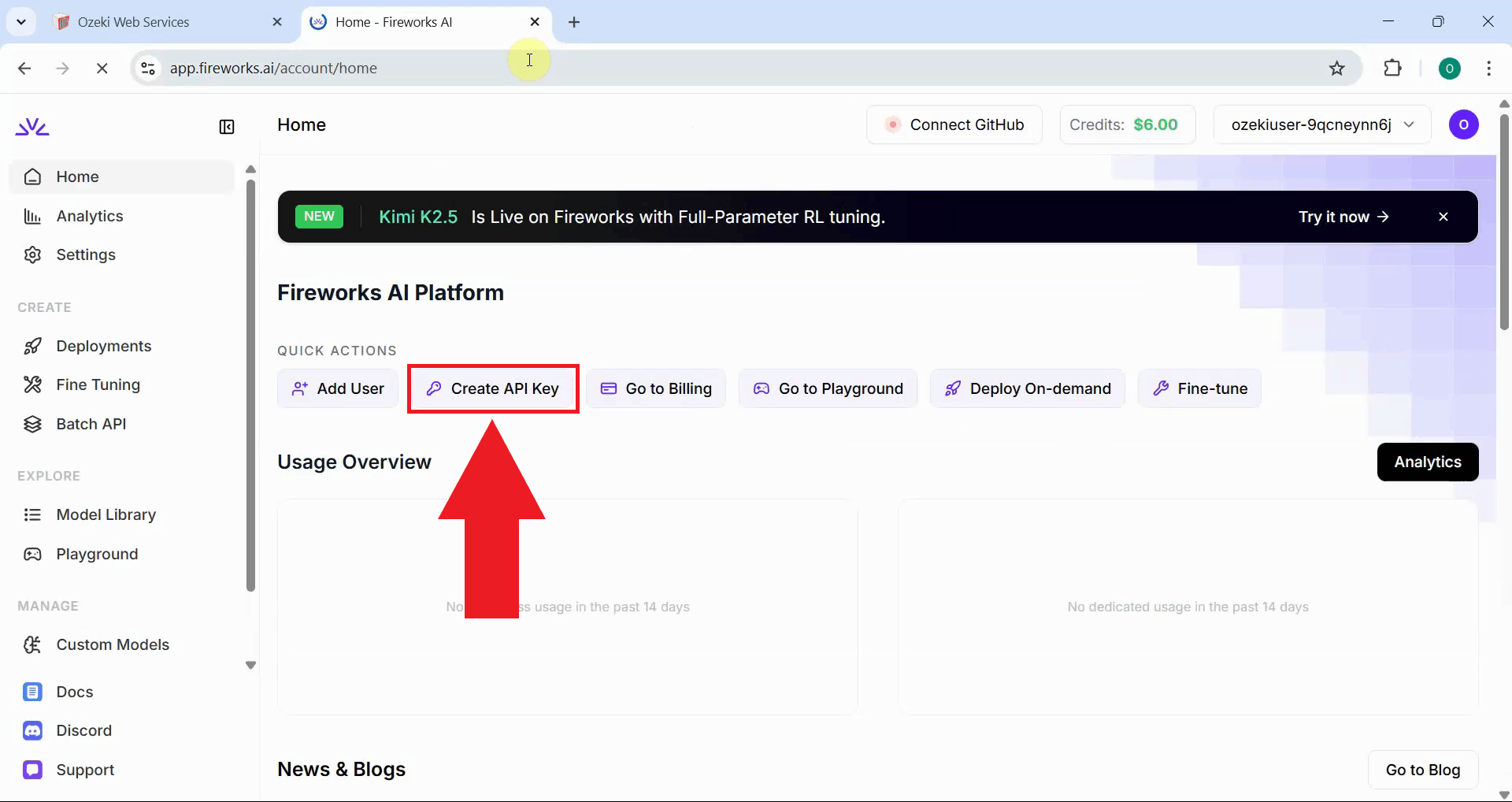
Task: Click Try it now in the Kimi banner
Action: [1342, 217]
